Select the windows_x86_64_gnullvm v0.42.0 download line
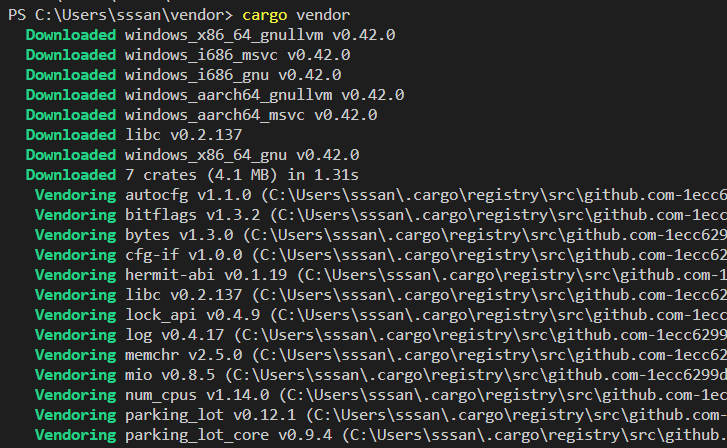727x448 pixels. (260, 34)
